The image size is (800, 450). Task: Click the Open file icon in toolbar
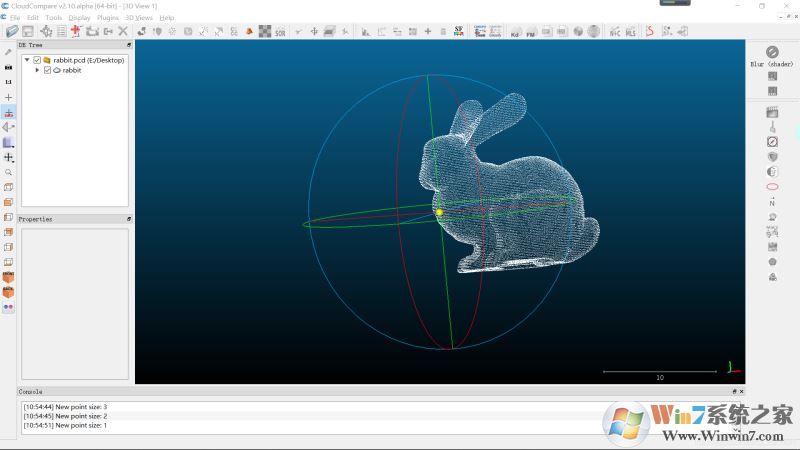pyautogui.click(x=13, y=32)
